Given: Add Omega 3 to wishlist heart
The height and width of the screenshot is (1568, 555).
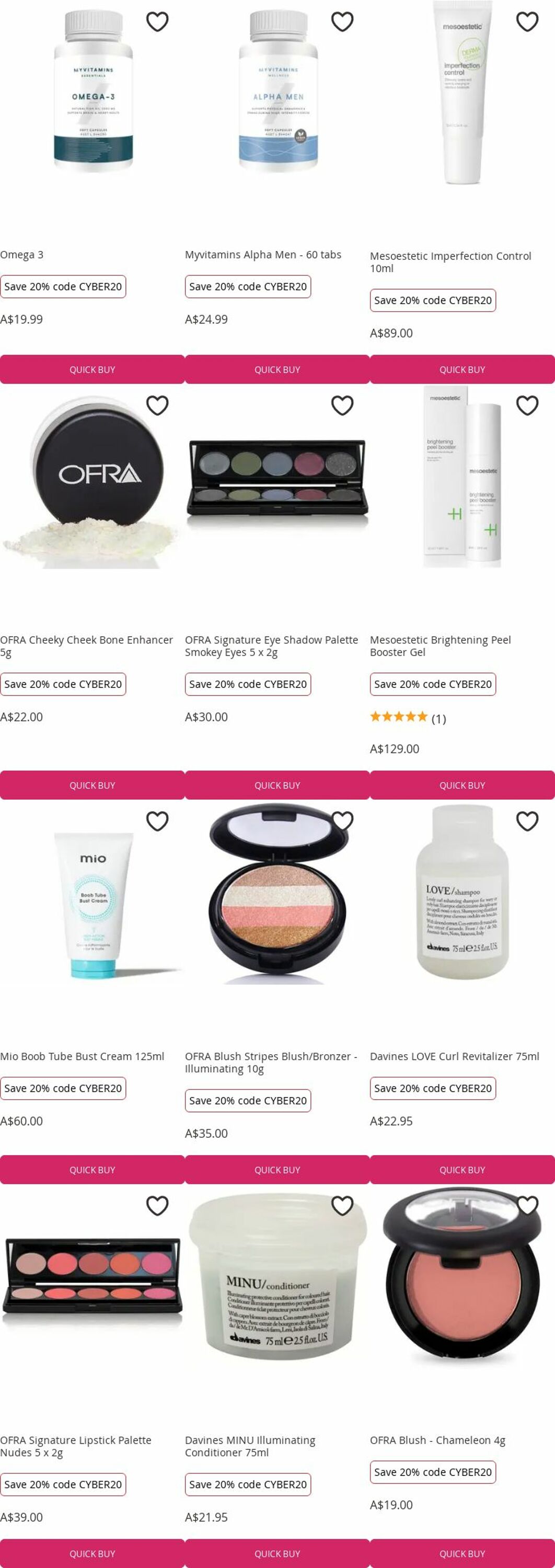Looking at the screenshot, I should (x=157, y=22).
